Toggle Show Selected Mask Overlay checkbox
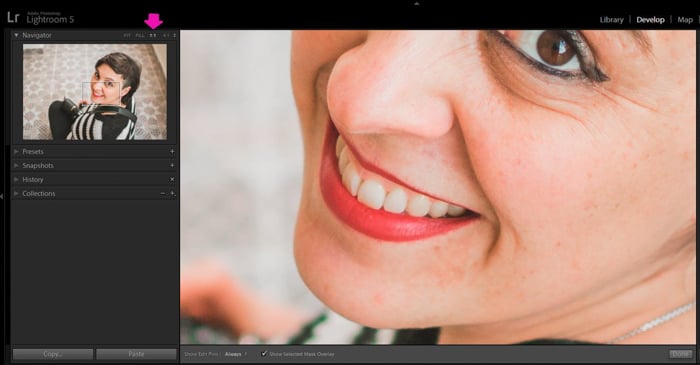700x365 pixels. click(264, 353)
